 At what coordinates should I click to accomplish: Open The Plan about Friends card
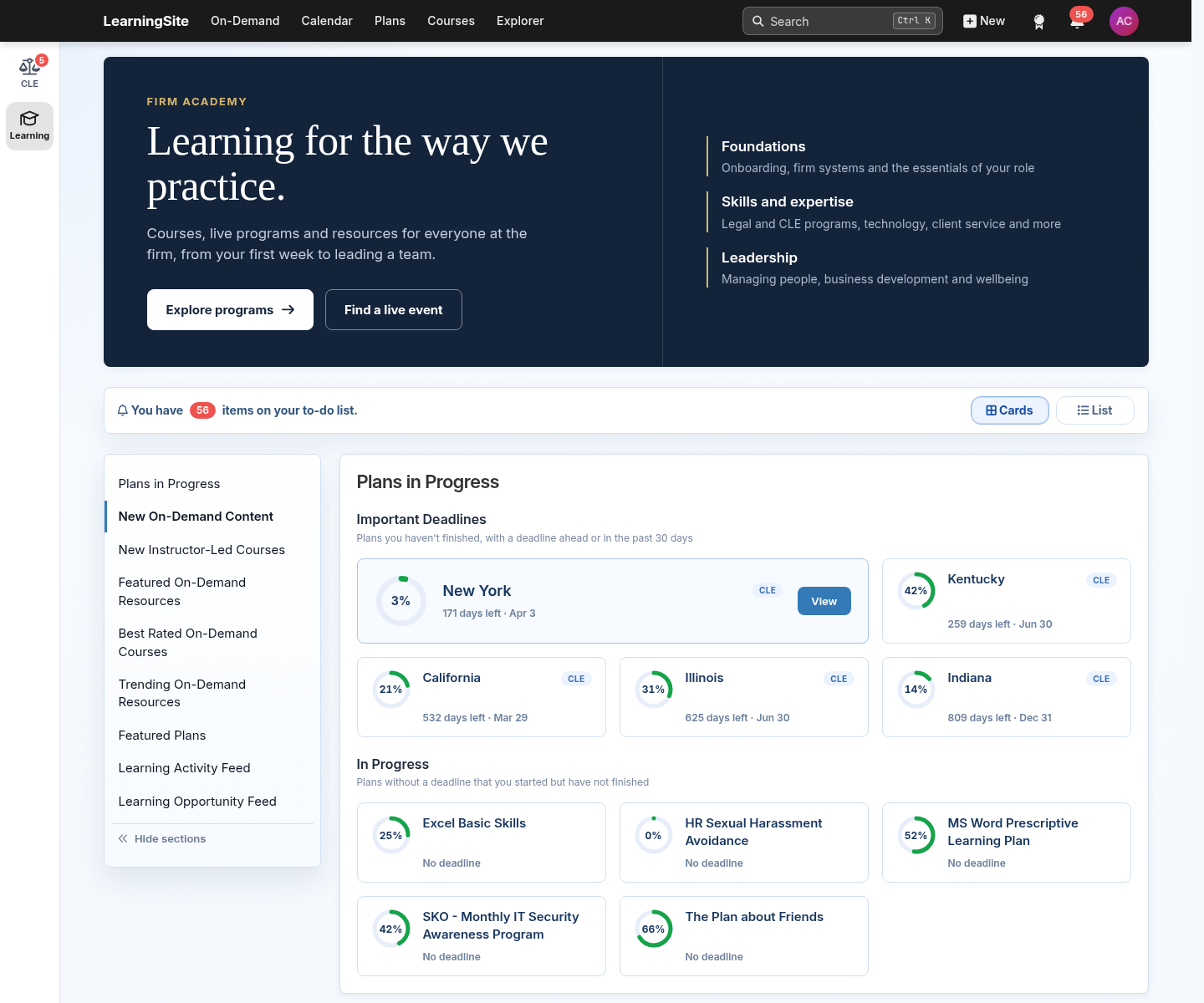(744, 936)
